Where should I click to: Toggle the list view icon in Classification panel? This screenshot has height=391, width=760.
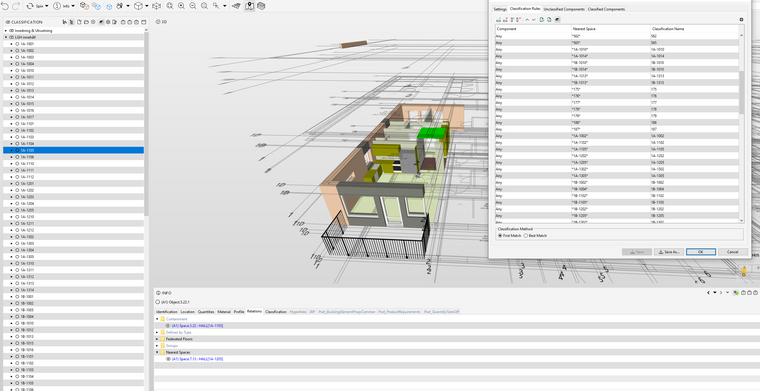(x=71, y=22)
